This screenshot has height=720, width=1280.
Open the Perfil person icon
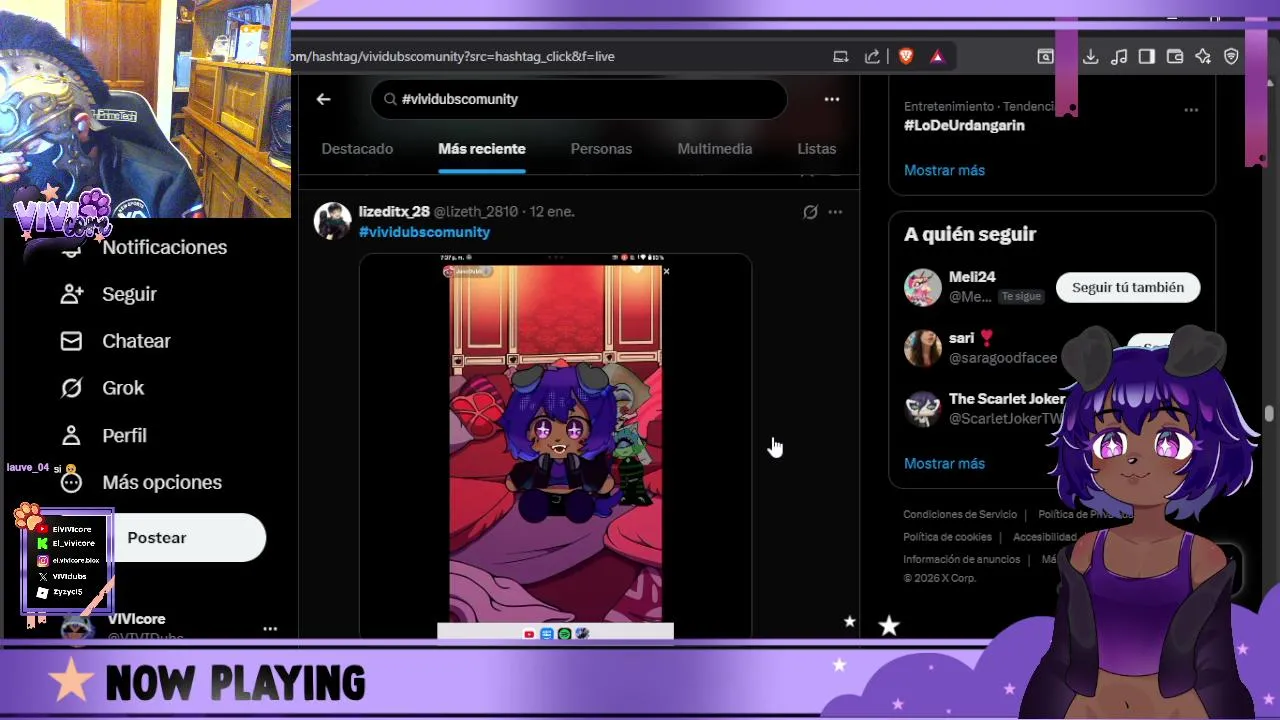click(72, 435)
